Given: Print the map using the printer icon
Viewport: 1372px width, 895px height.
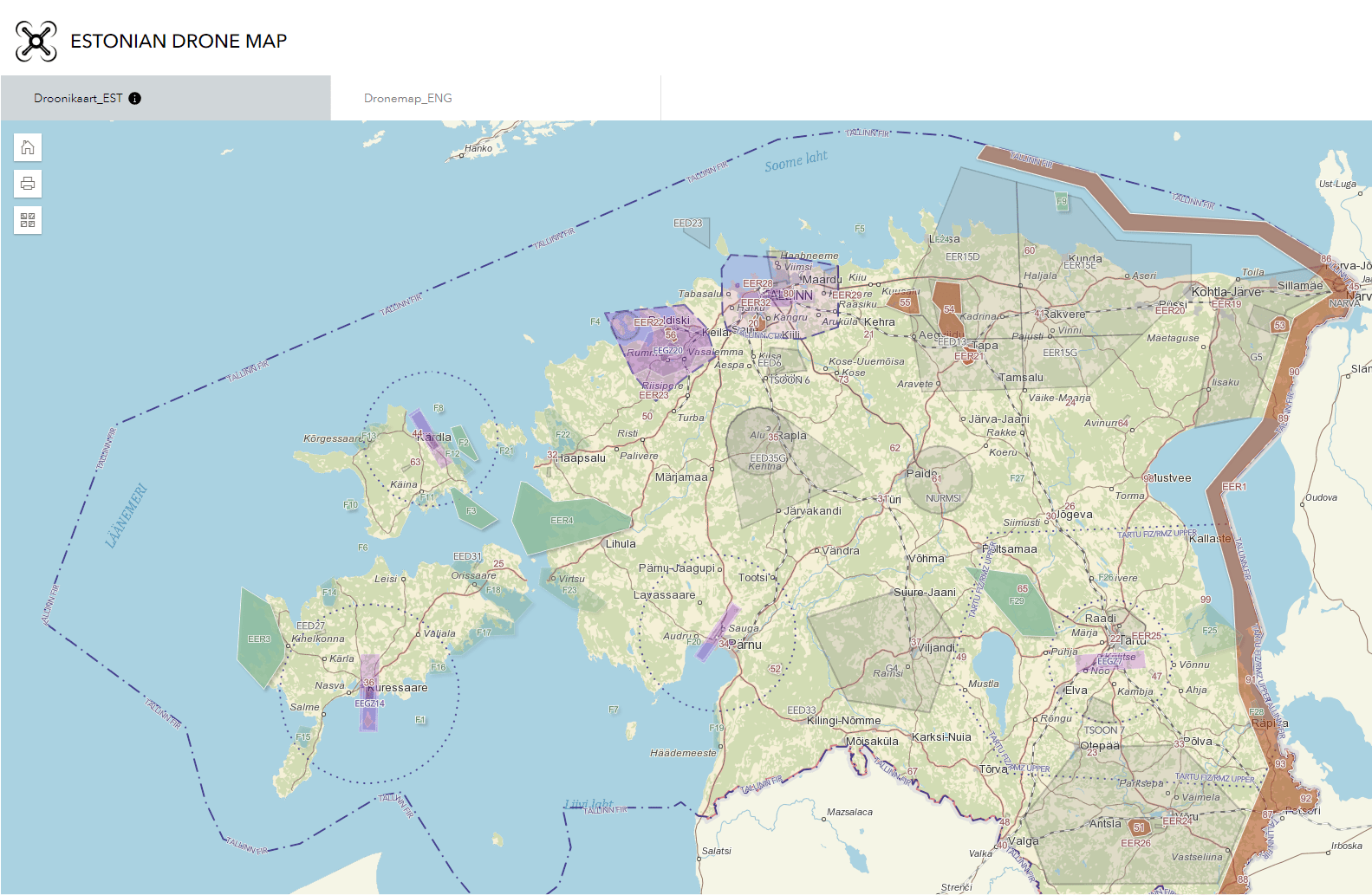Looking at the screenshot, I should [x=28, y=184].
